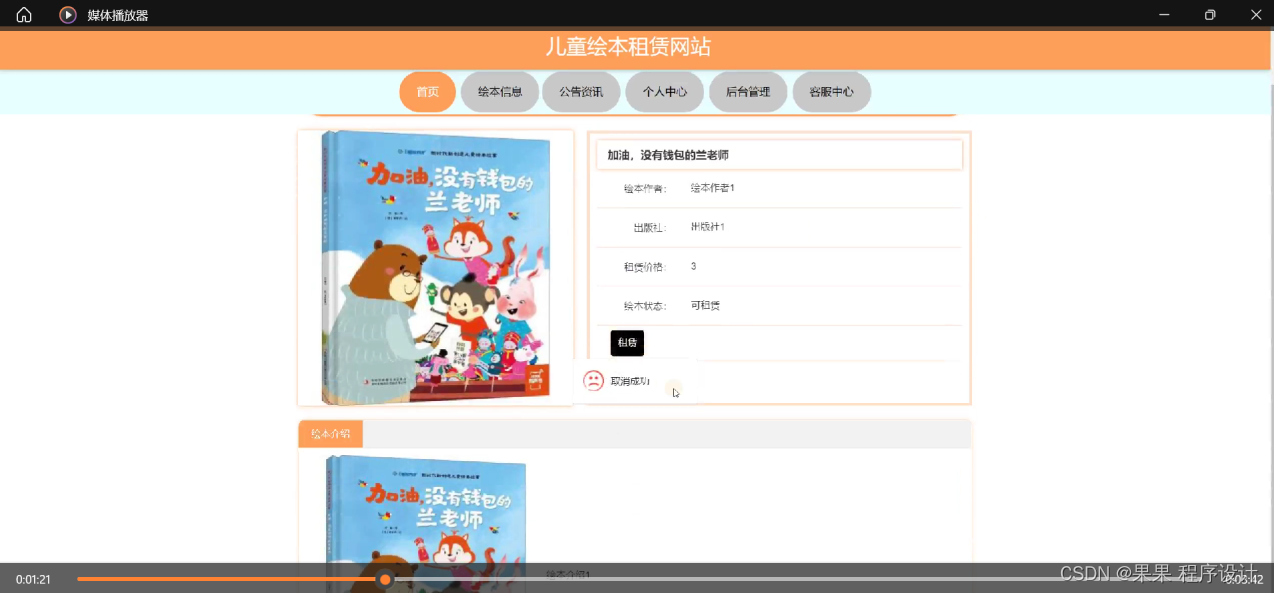Click the 租赁价格 label

click(x=645, y=267)
